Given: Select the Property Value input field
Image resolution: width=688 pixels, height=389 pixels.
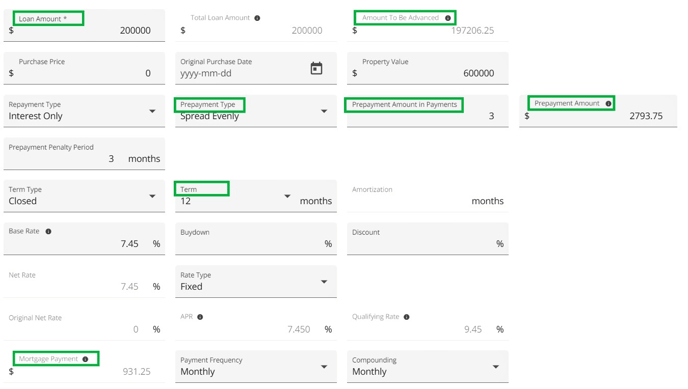Looking at the screenshot, I should (x=428, y=68).
